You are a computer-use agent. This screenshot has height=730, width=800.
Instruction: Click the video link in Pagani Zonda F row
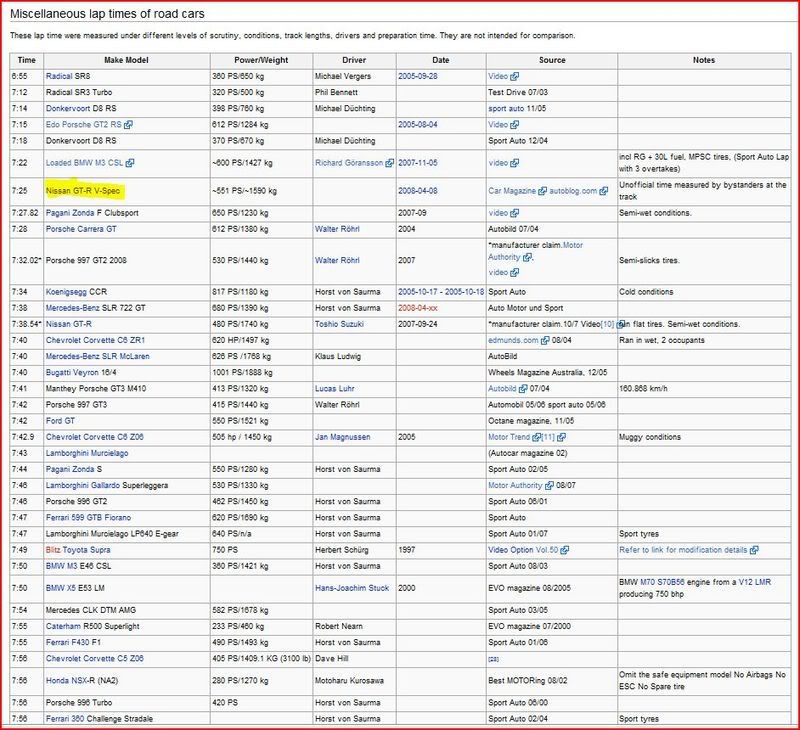497,213
